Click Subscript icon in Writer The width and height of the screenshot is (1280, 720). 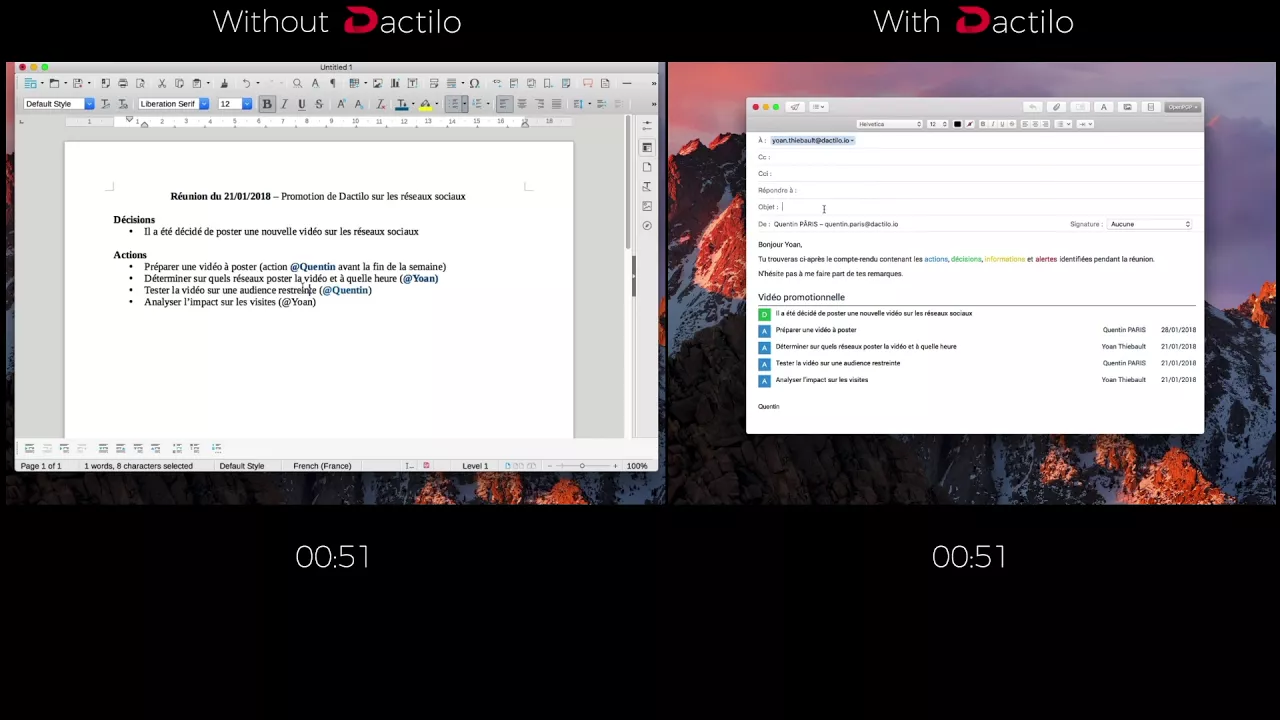coord(358,104)
